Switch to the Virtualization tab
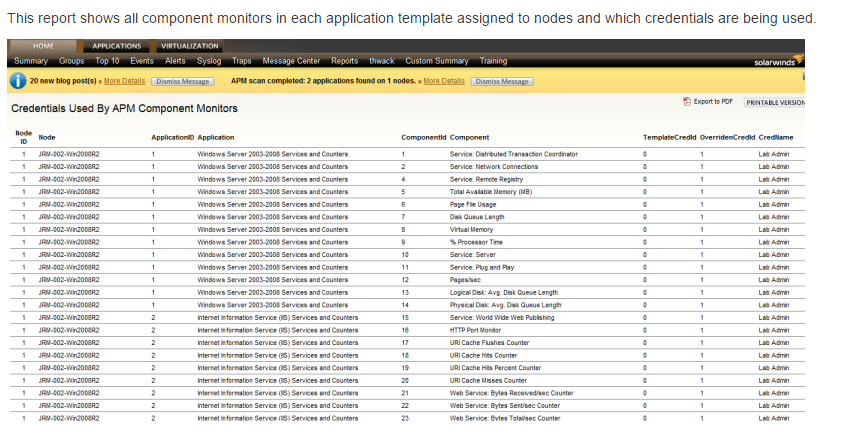 tap(189, 46)
